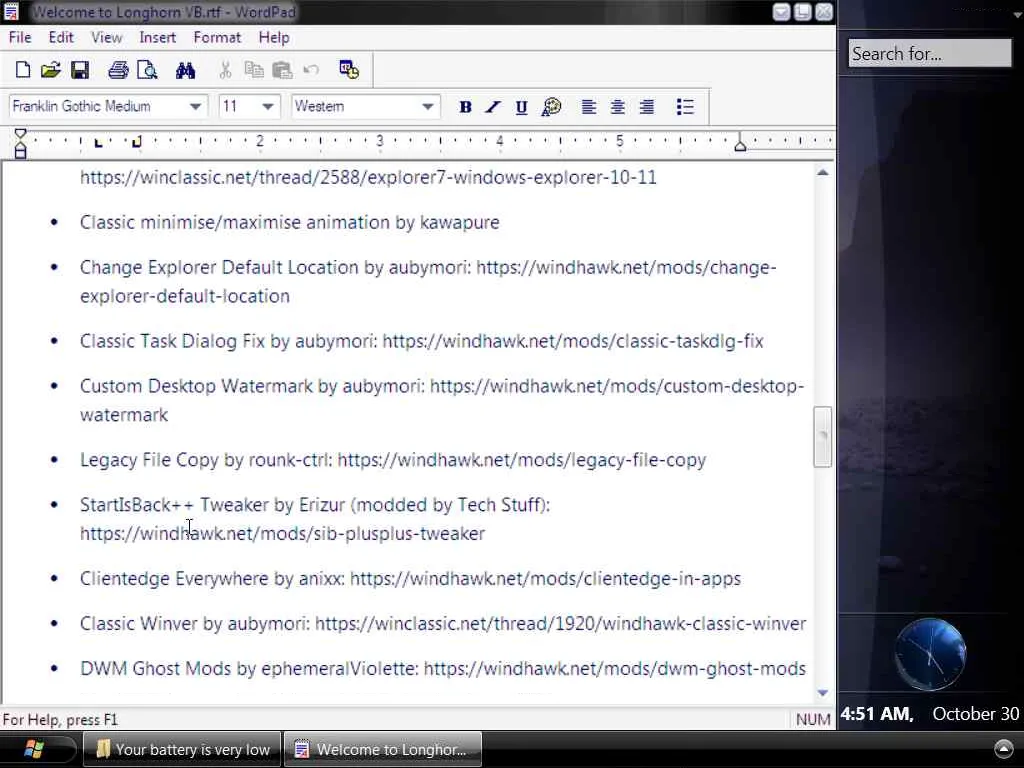Click the analog clock sidebar gadget
The image size is (1024, 768).
click(x=930, y=654)
